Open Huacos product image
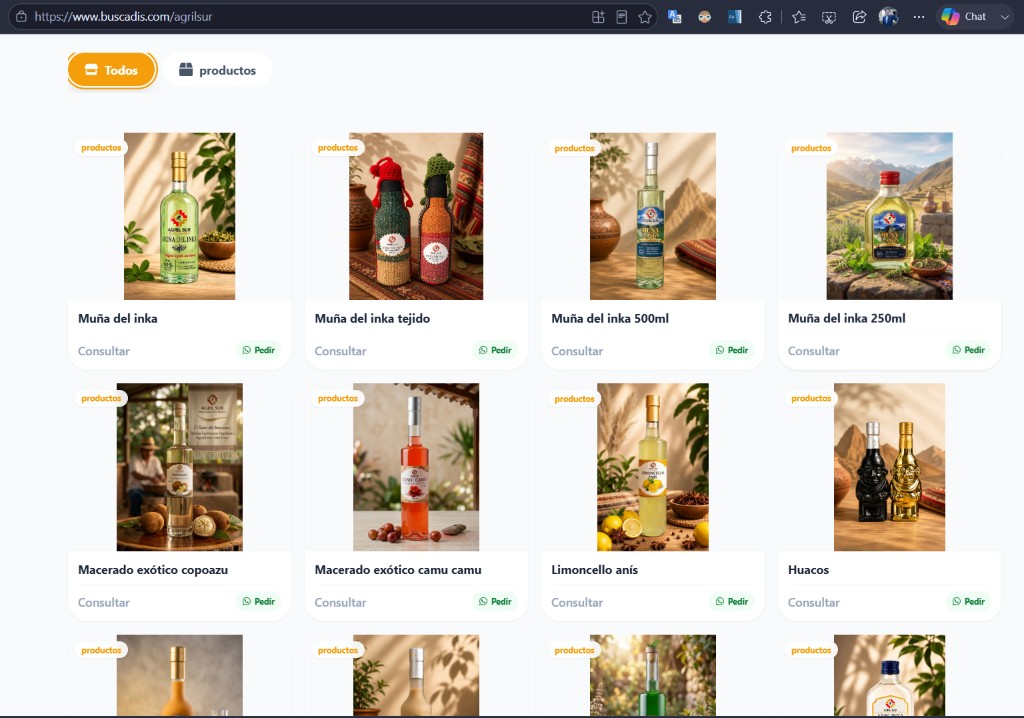This screenshot has height=718, width=1024. point(889,467)
